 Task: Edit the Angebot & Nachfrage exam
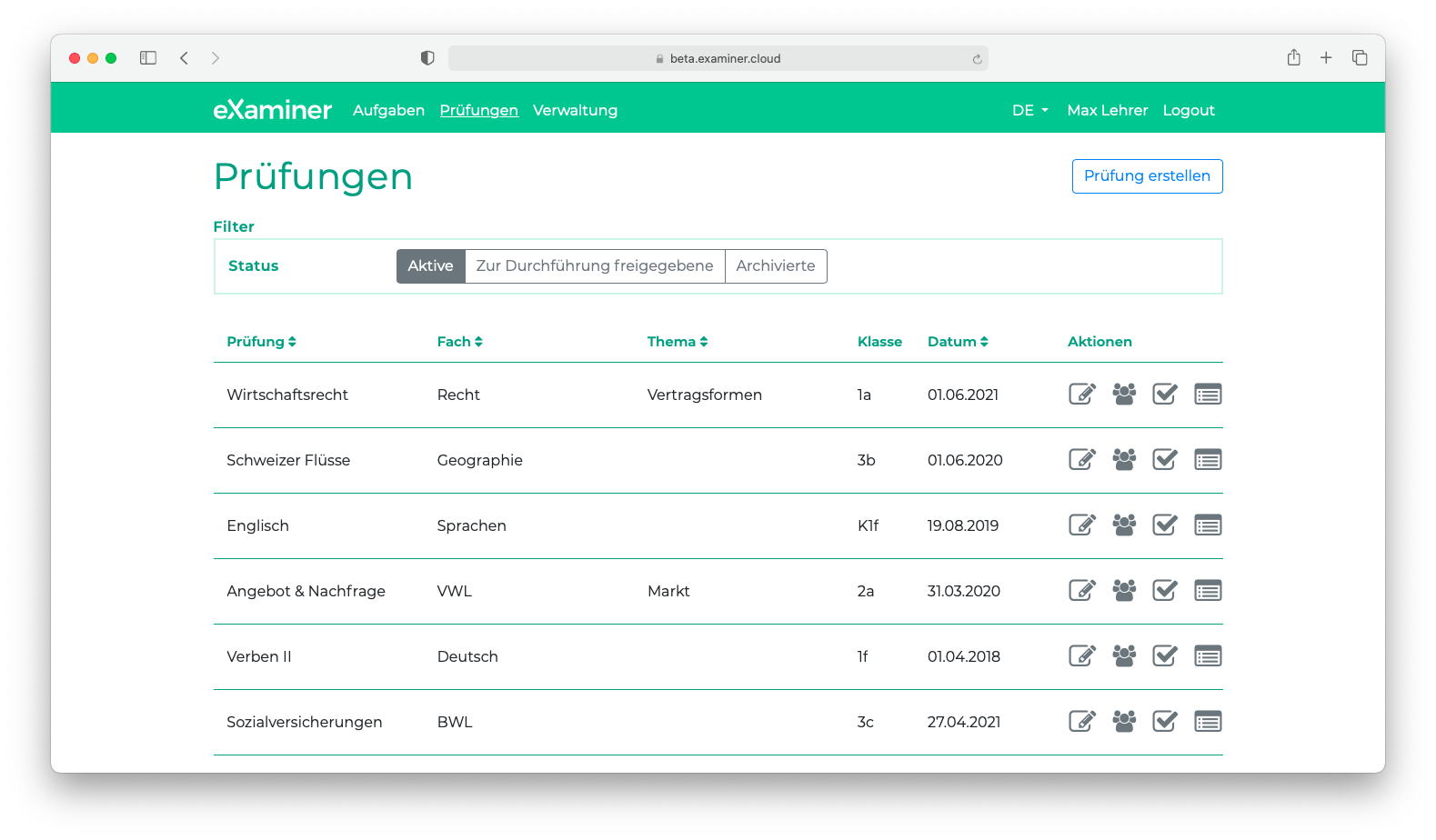1081,591
